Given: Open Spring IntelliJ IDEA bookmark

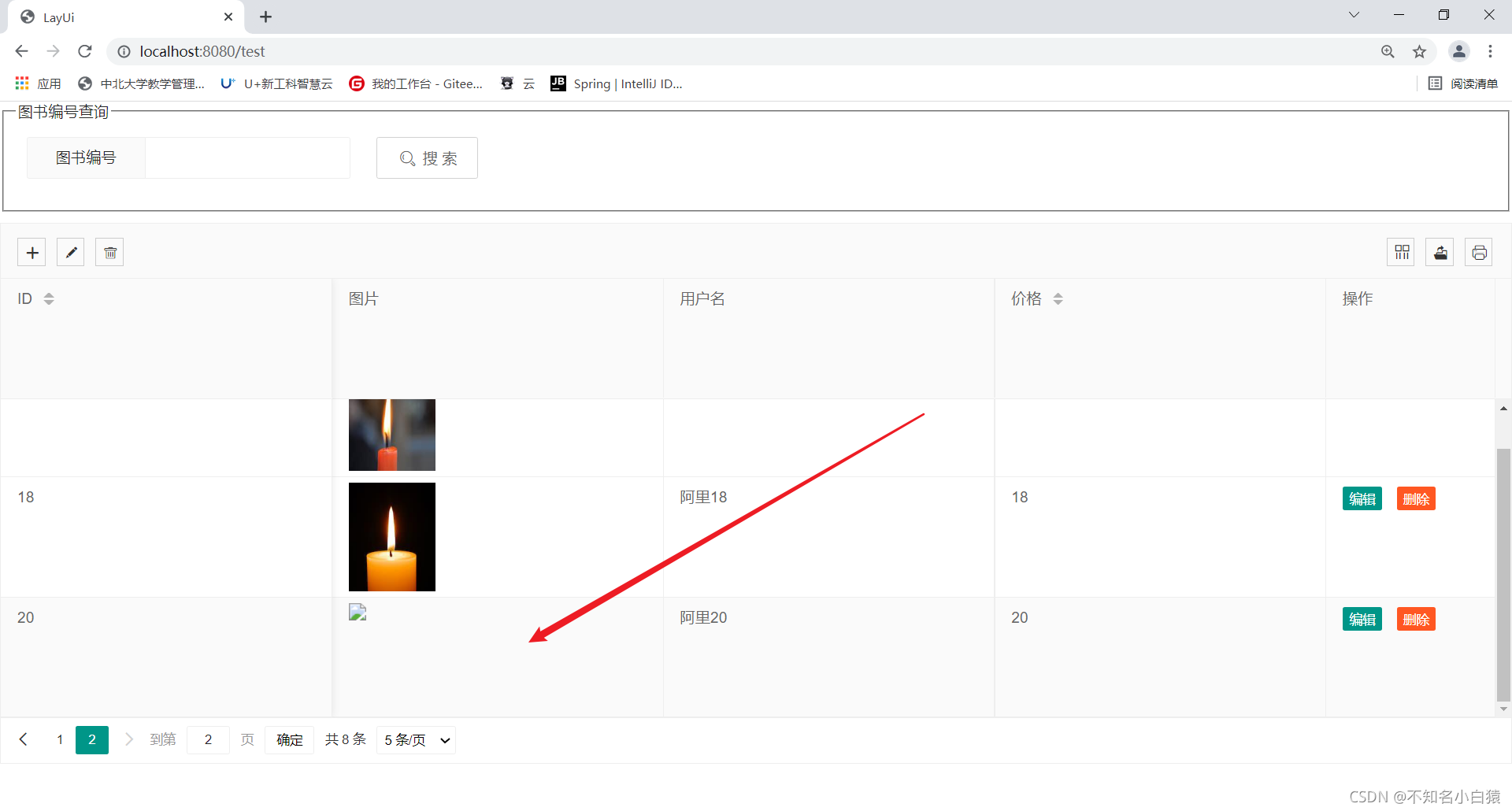Looking at the screenshot, I should pyautogui.click(x=617, y=83).
